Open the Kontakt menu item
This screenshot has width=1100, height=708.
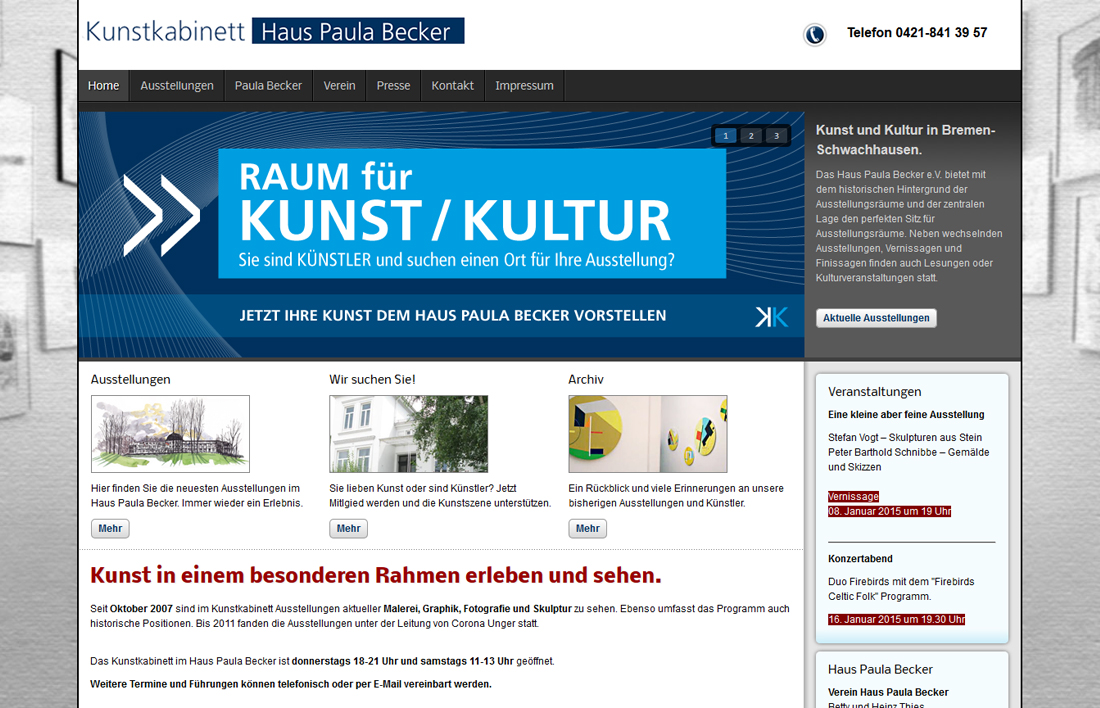point(452,86)
